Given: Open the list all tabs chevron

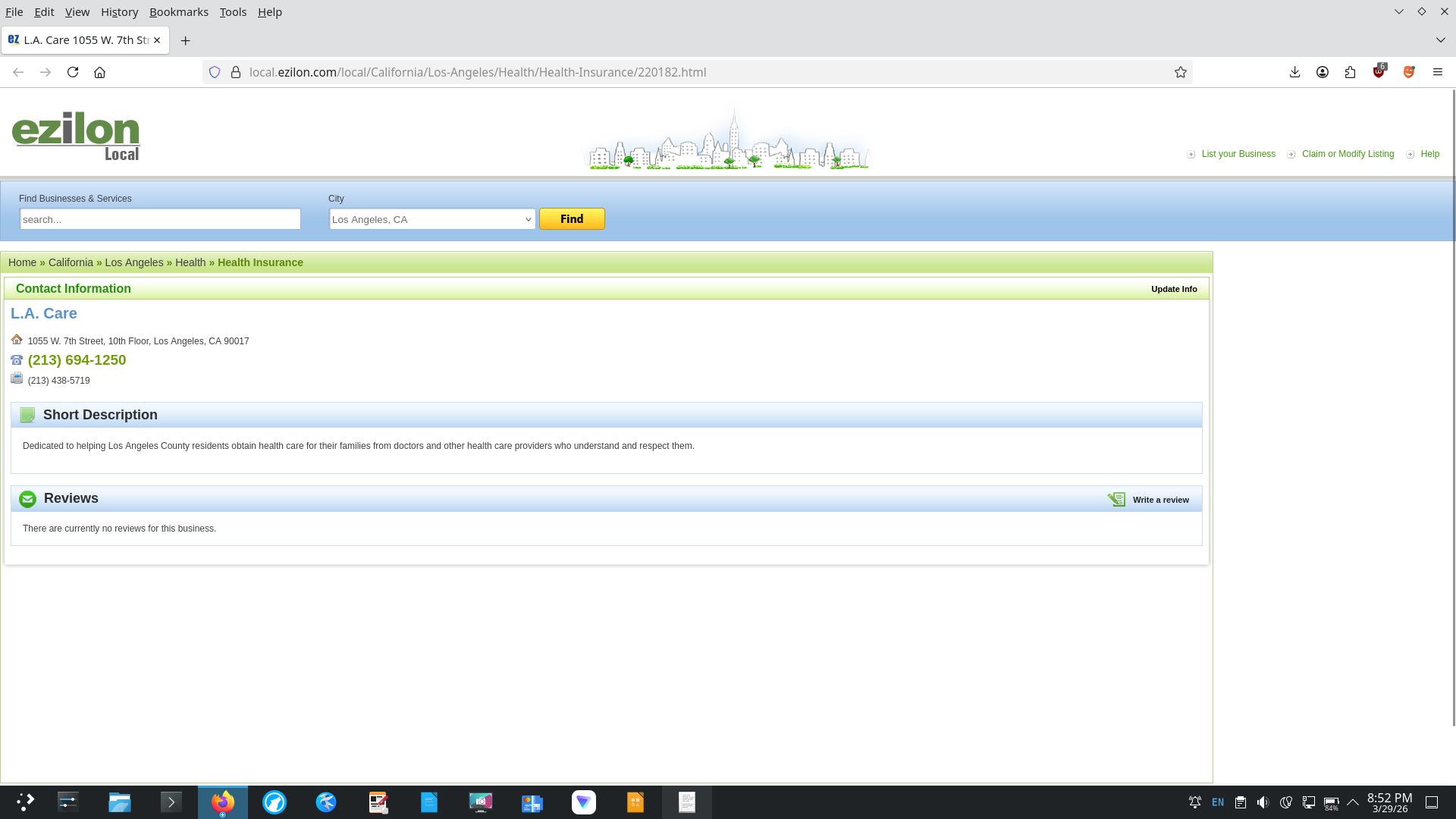Looking at the screenshot, I should pyautogui.click(x=1440, y=39).
